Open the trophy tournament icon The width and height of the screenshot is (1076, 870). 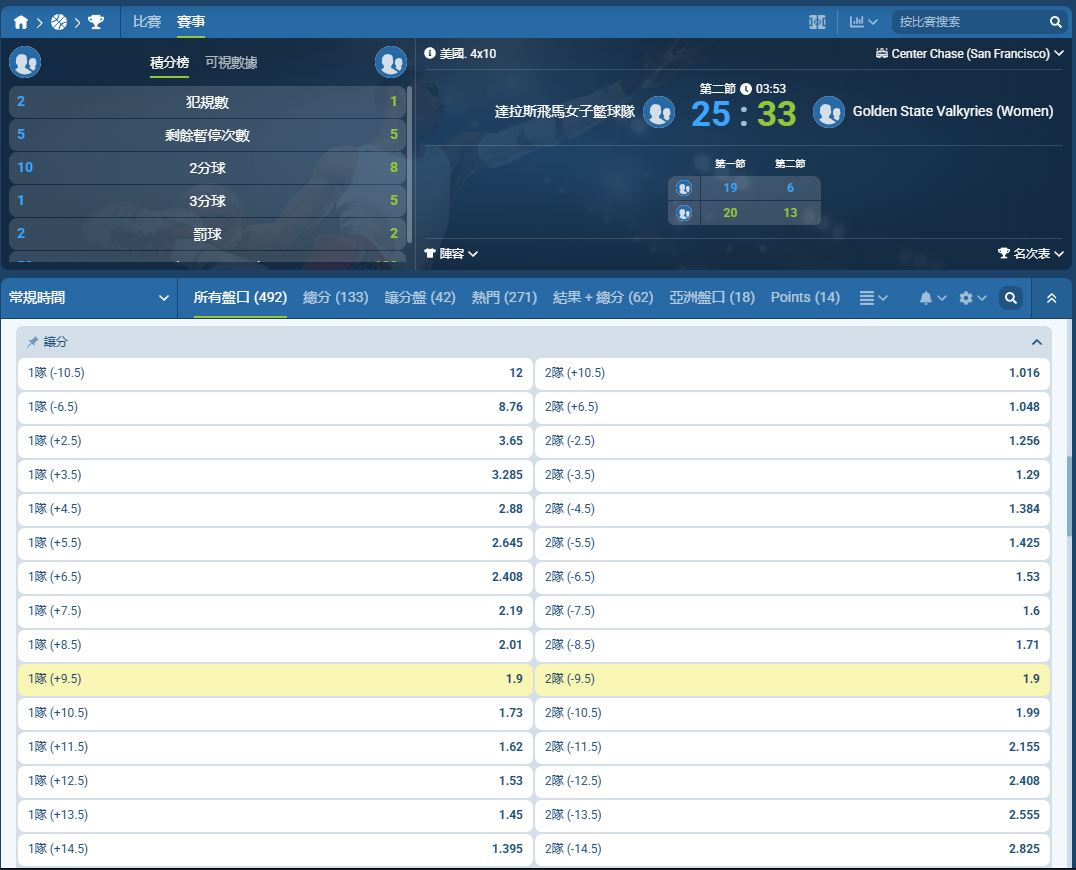[96, 22]
